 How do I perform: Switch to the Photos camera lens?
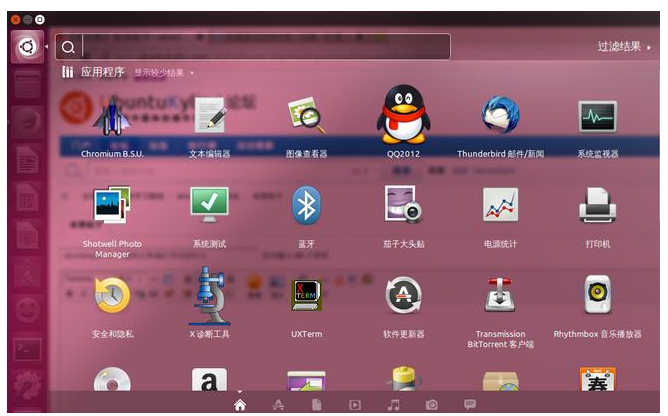click(x=432, y=404)
